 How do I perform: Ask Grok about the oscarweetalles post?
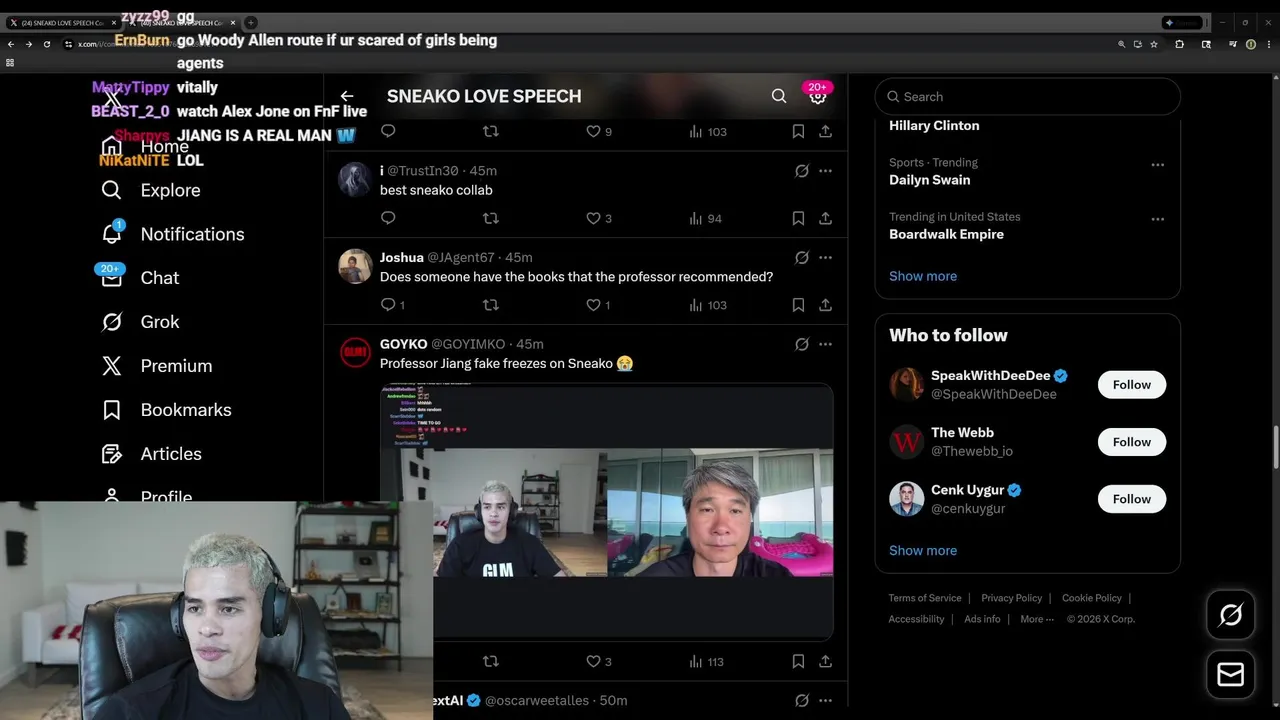coord(801,701)
